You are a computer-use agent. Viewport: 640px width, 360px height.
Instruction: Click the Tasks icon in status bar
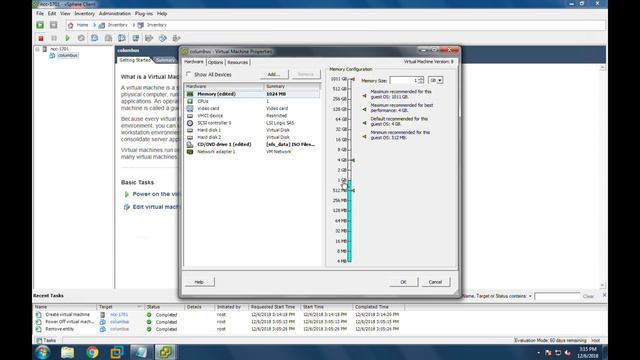(x=39, y=340)
